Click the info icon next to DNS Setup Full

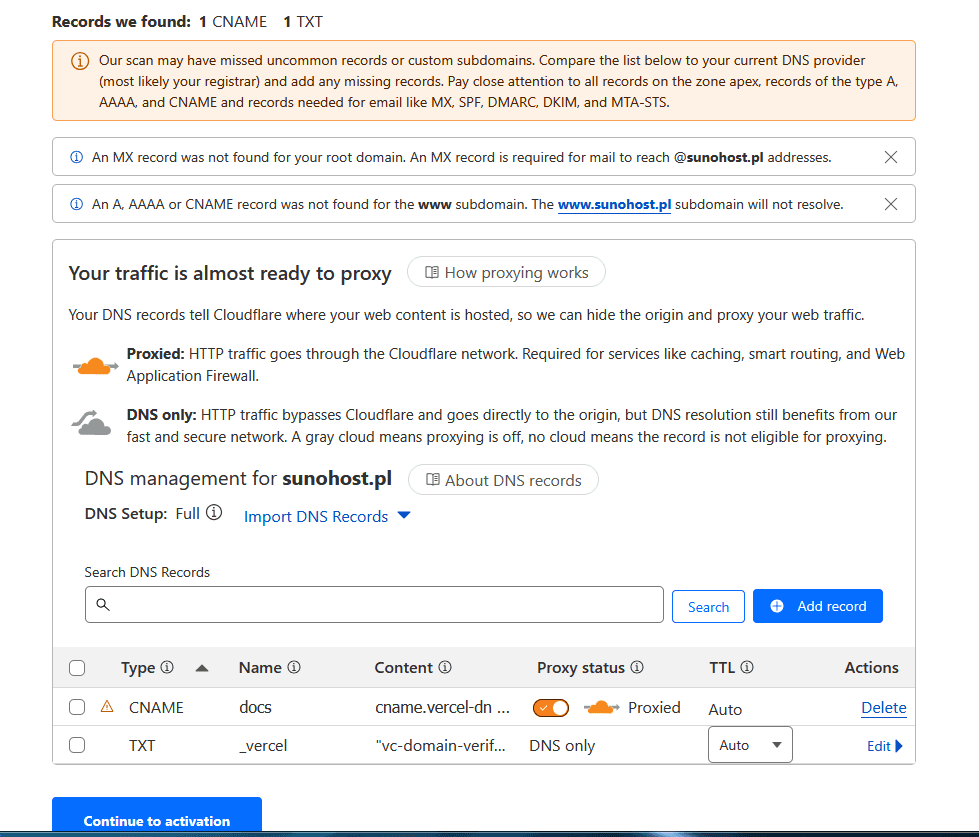tap(214, 513)
